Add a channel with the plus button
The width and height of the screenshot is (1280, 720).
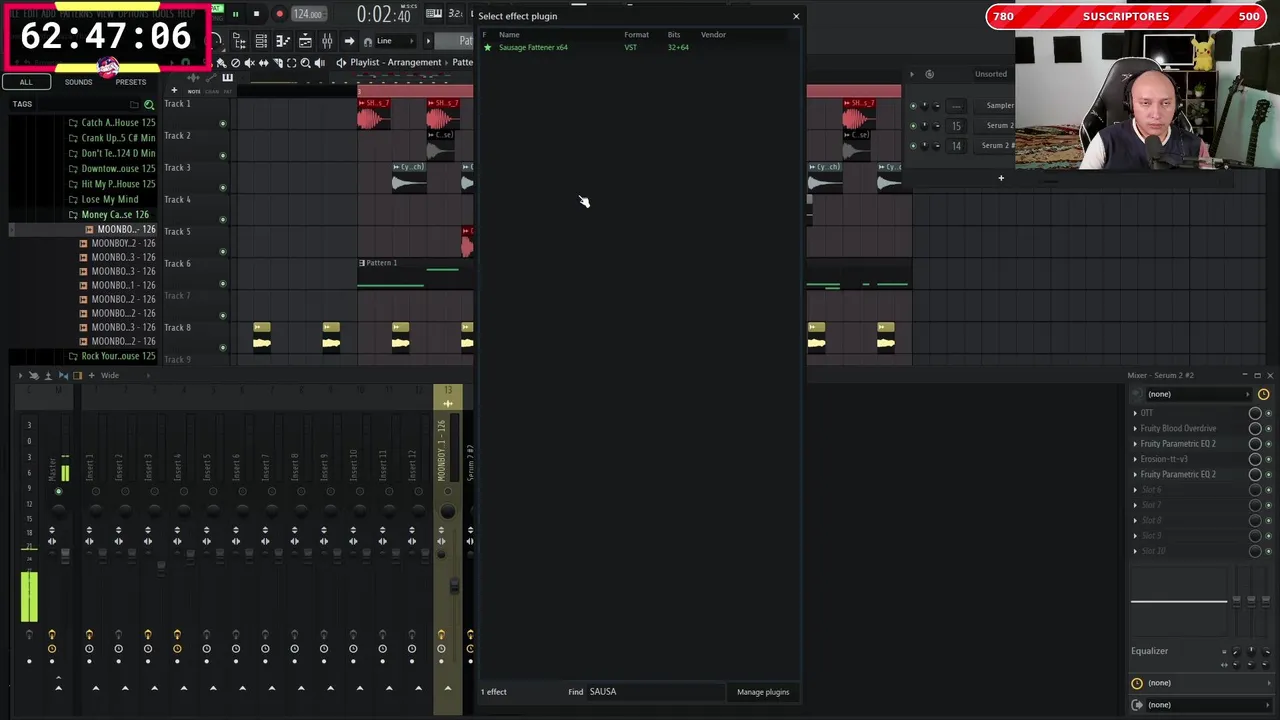[1001, 178]
